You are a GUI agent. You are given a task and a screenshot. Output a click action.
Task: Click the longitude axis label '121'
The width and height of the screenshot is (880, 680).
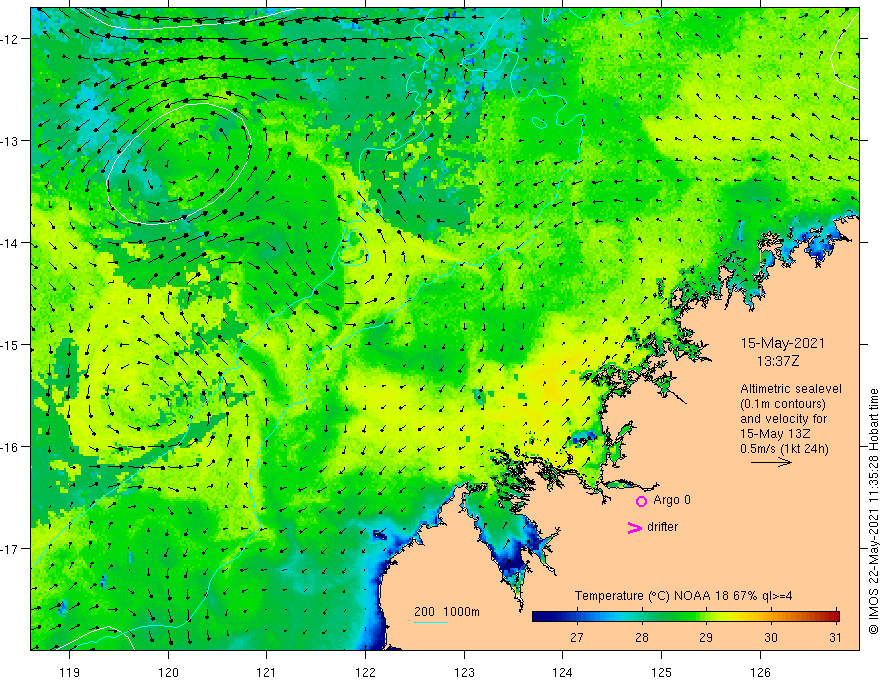267,672
